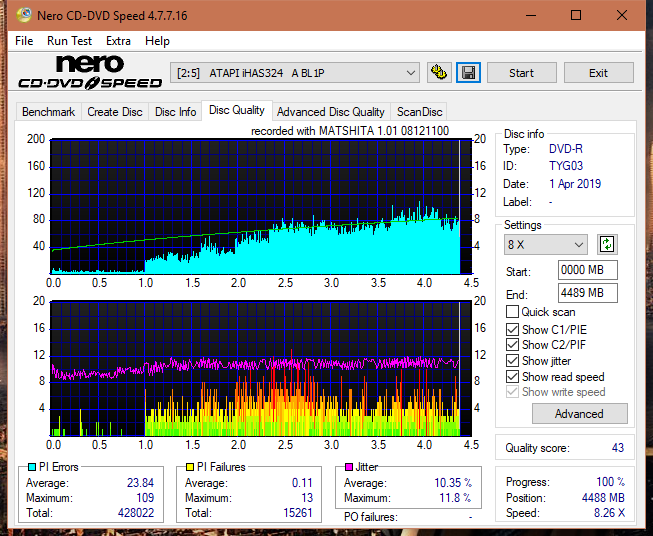653x536 pixels.
Task: Switch to the Disc Info tab
Action: pos(175,112)
